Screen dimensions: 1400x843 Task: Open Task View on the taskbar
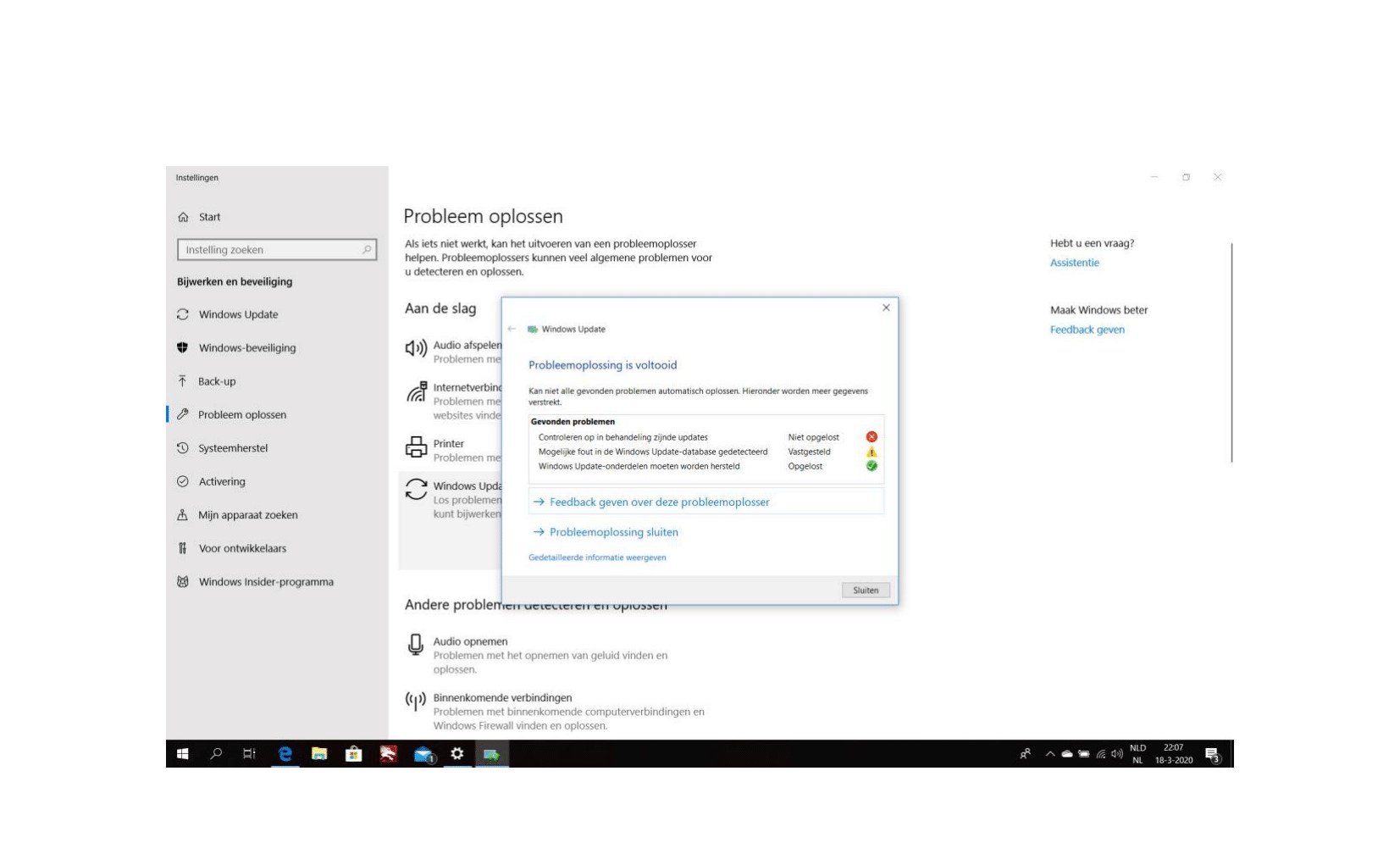point(249,754)
